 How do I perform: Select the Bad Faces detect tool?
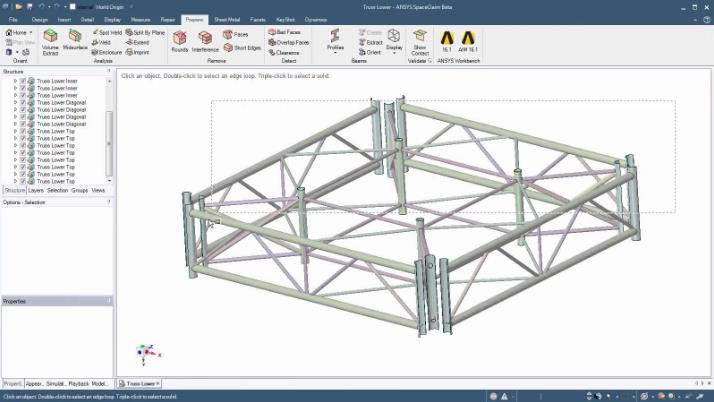286,32
